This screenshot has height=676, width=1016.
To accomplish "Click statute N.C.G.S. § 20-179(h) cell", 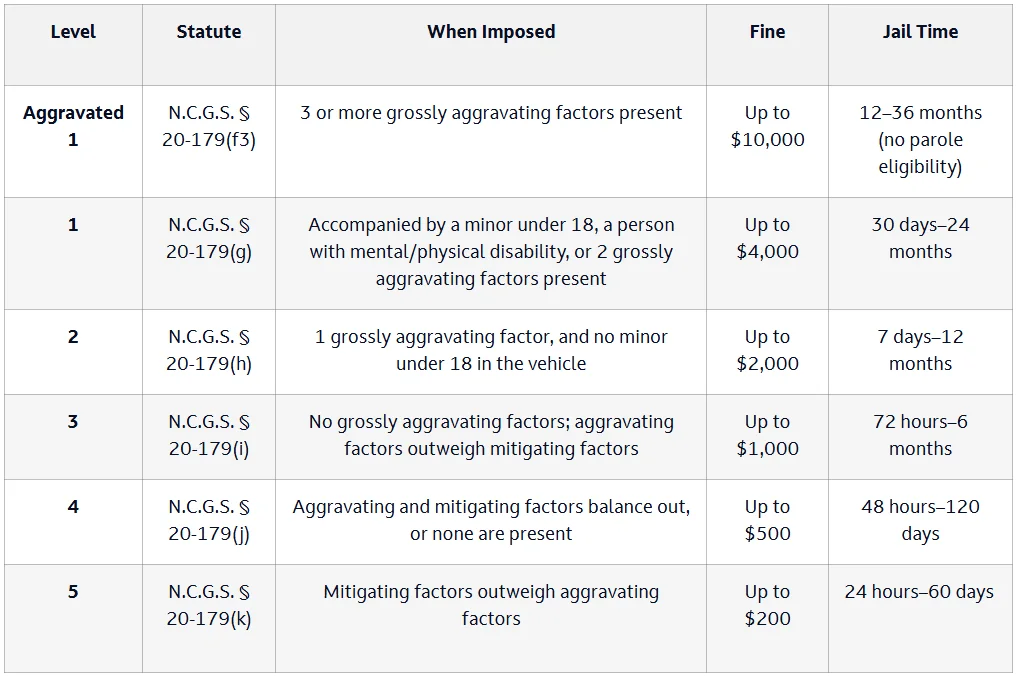I will 209,352.
